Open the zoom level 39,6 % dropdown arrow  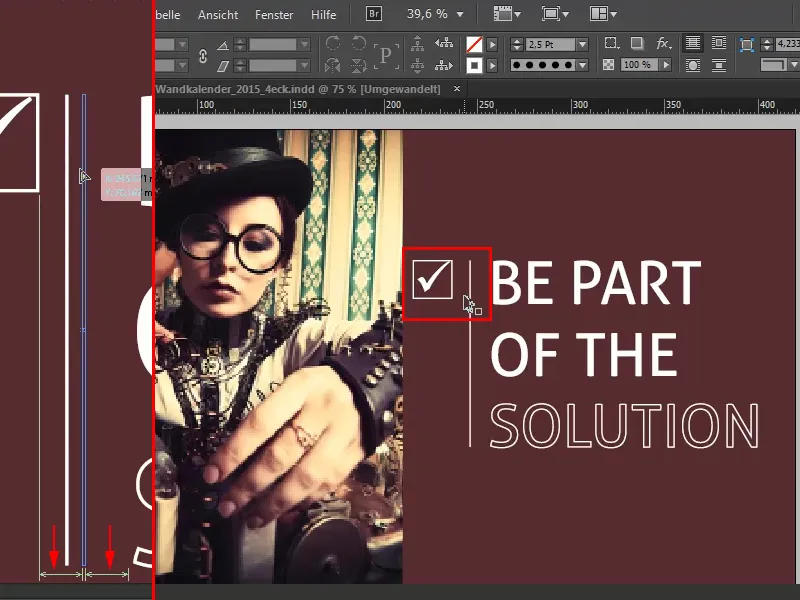(460, 14)
